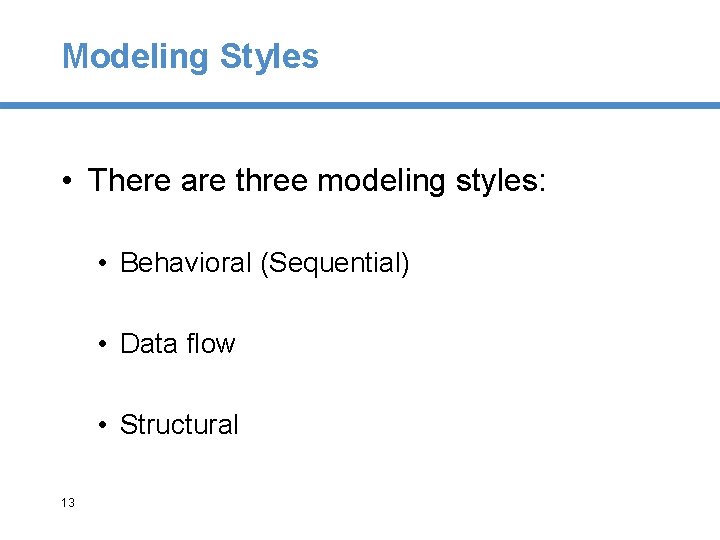The height and width of the screenshot is (540, 720).
Task: Click the word 'modeling' in the main bullet
Action: [x=381, y=181]
